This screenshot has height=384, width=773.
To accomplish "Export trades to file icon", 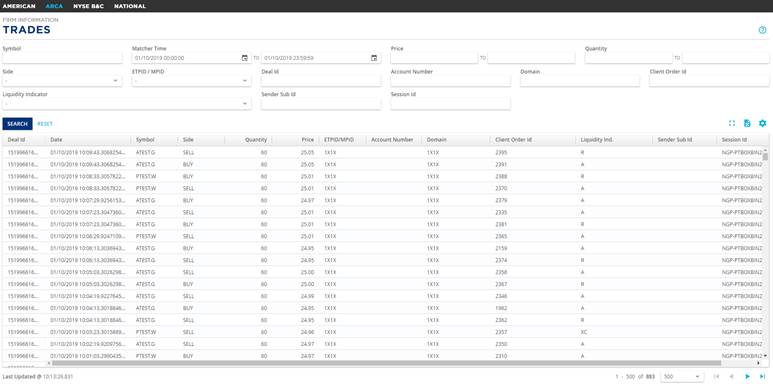I will (747, 123).
